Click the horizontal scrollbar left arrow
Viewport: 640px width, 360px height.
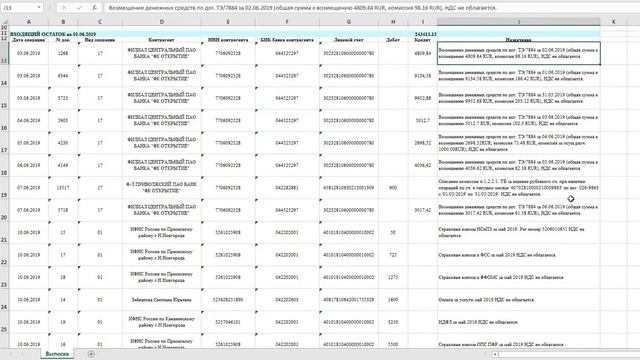tap(495, 354)
